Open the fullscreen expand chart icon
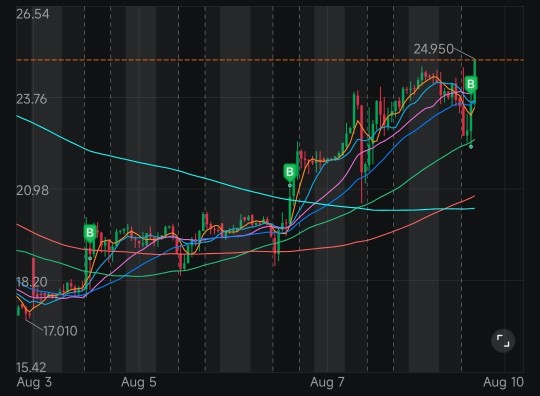 [x=503, y=341]
